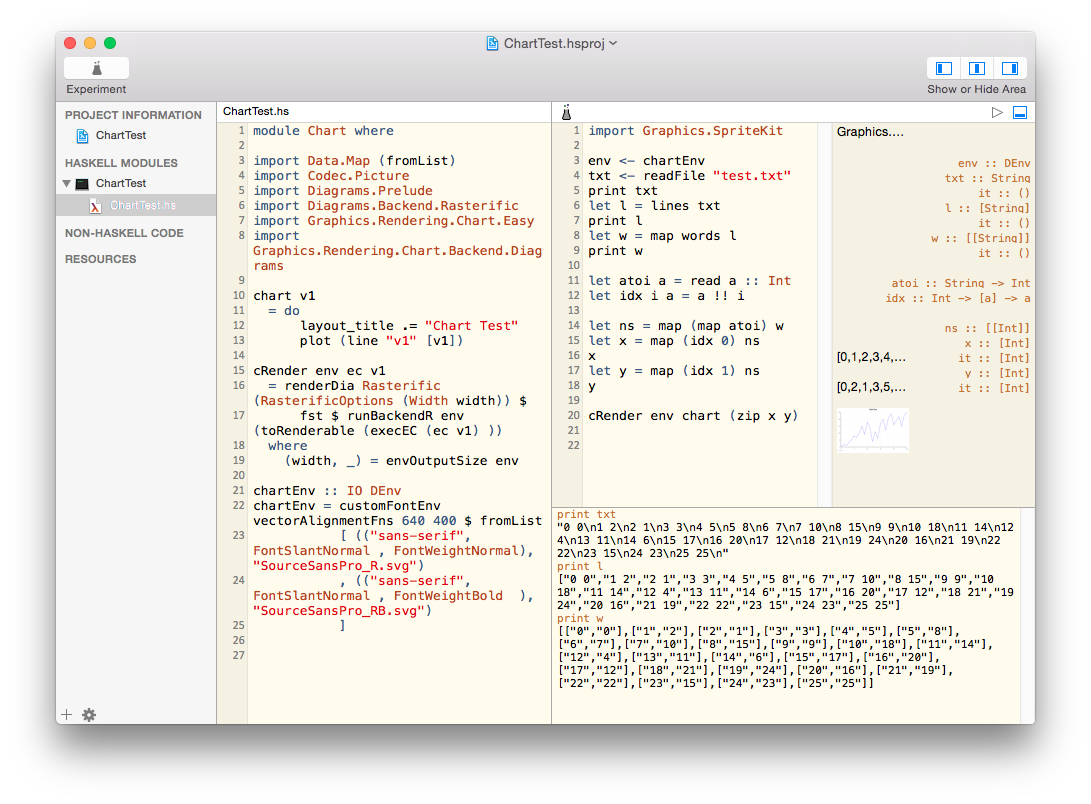The image size is (1091, 804).
Task: Click the ChartTest project information file icon
Action: [x=82, y=135]
